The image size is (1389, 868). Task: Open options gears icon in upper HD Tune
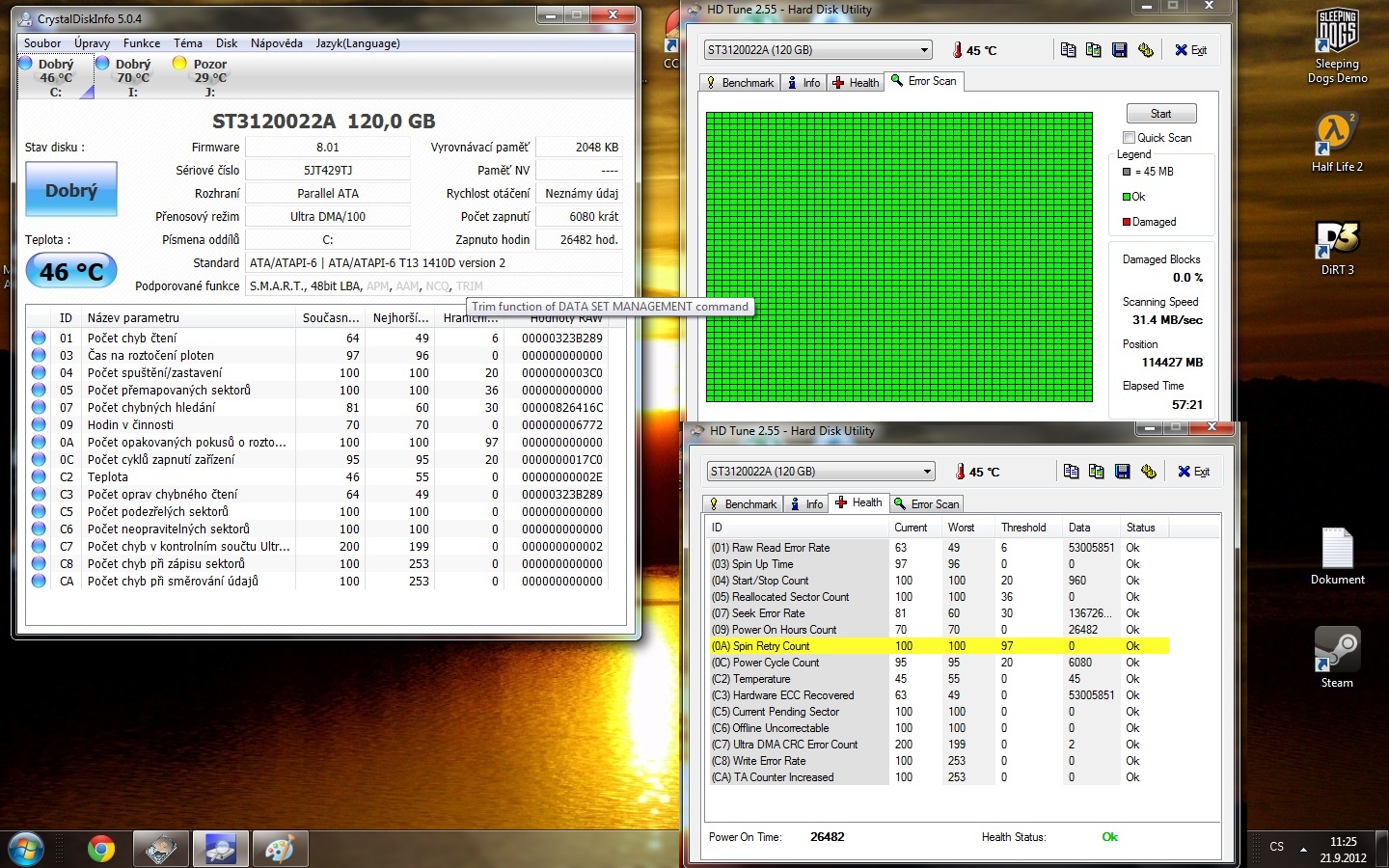[1146, 50]
